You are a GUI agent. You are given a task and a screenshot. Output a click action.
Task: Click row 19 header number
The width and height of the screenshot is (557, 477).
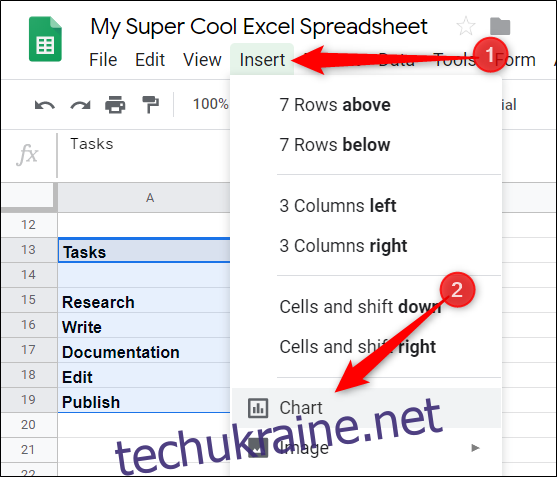click(x=28, y=400)
